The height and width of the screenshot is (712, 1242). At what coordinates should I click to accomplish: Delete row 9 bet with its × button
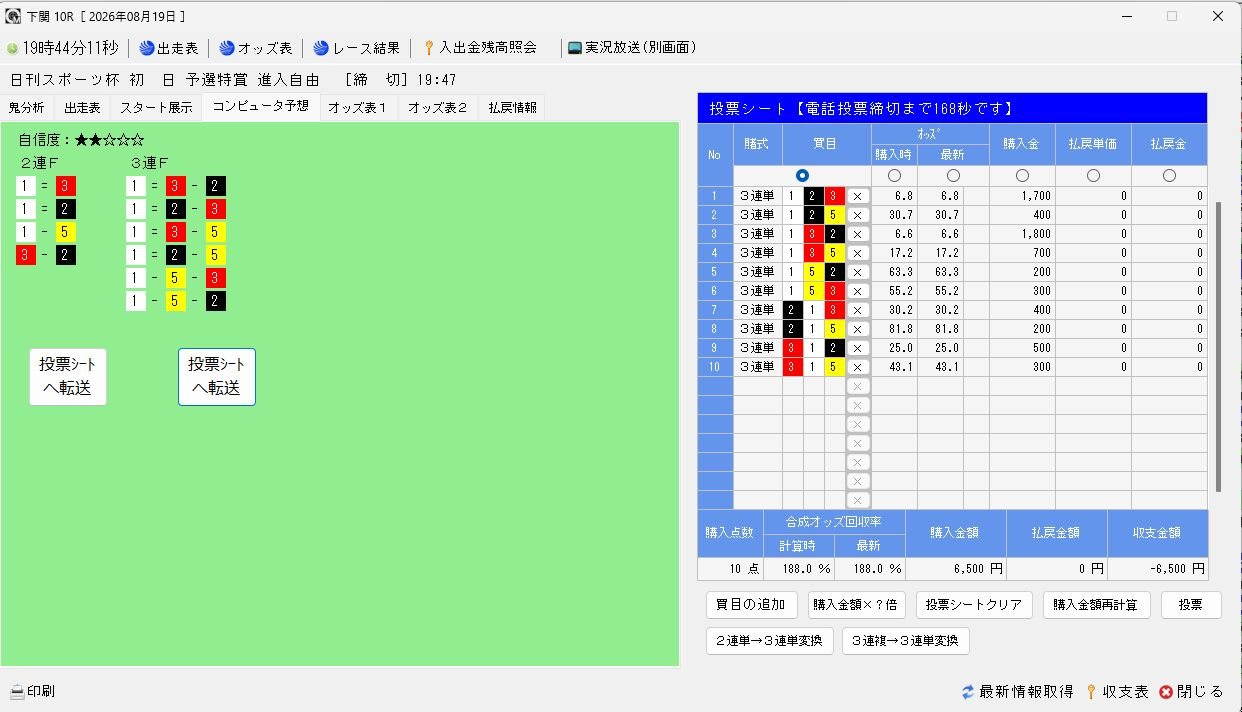857,348
